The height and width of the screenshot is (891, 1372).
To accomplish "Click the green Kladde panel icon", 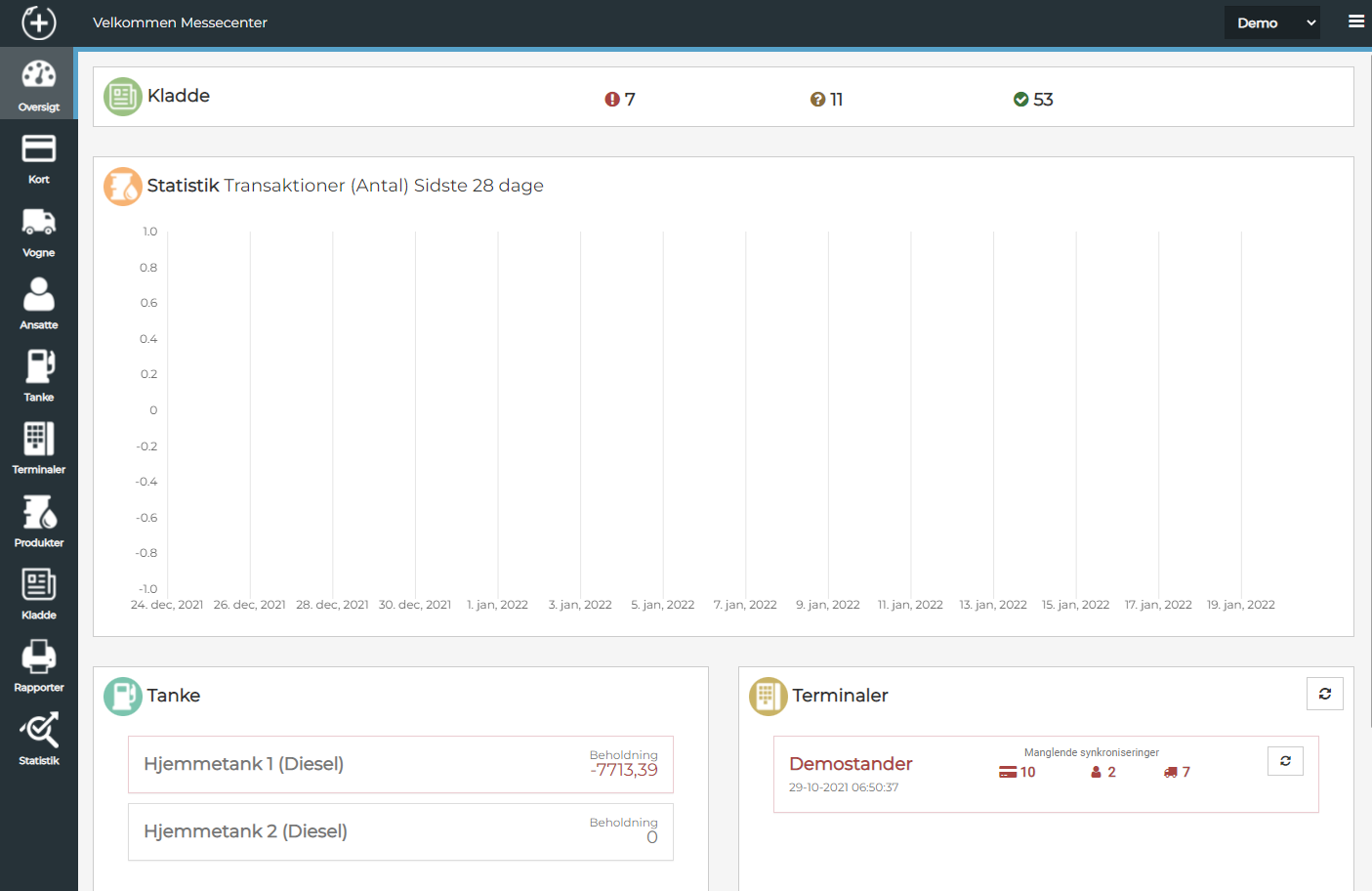I will coord(123,97).
